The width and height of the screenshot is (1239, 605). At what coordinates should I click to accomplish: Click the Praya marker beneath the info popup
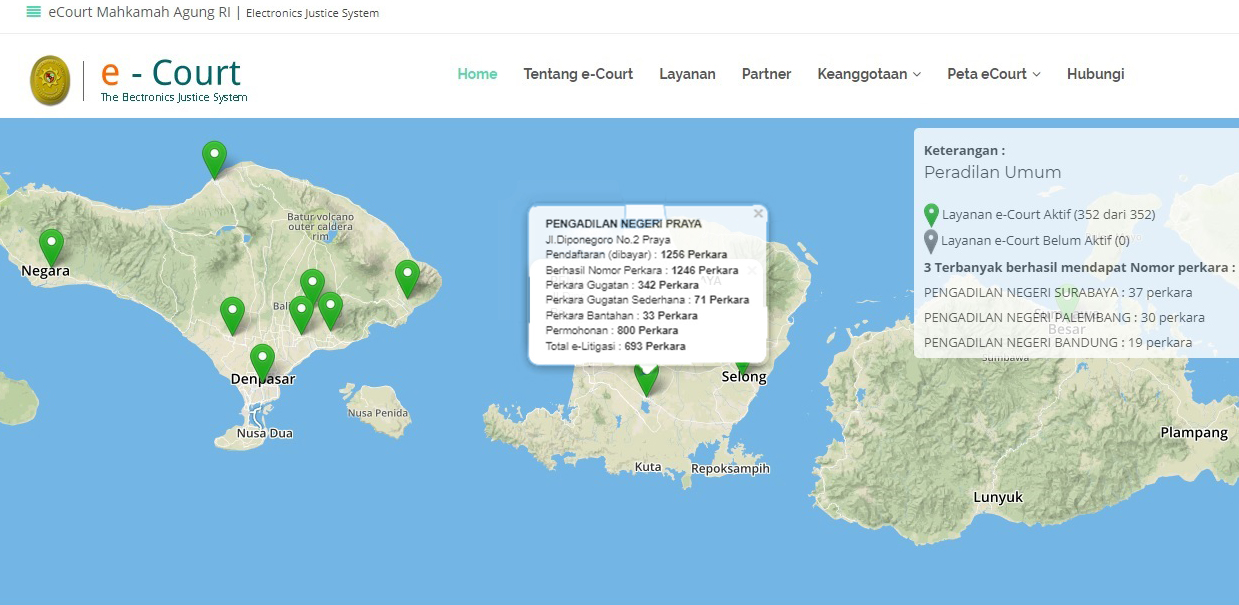pyautogui.click(x=647, y=381)
